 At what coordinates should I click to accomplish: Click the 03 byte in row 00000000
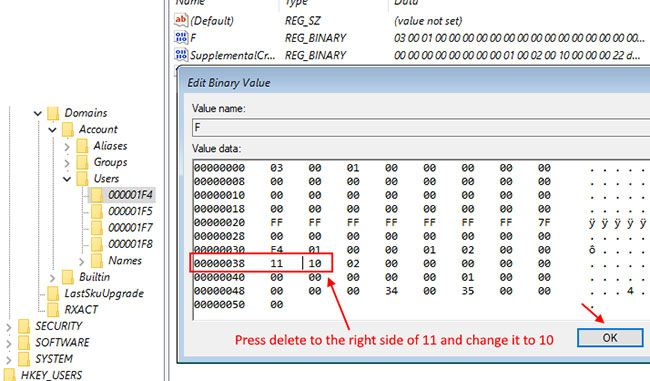(x=276, y=168)
